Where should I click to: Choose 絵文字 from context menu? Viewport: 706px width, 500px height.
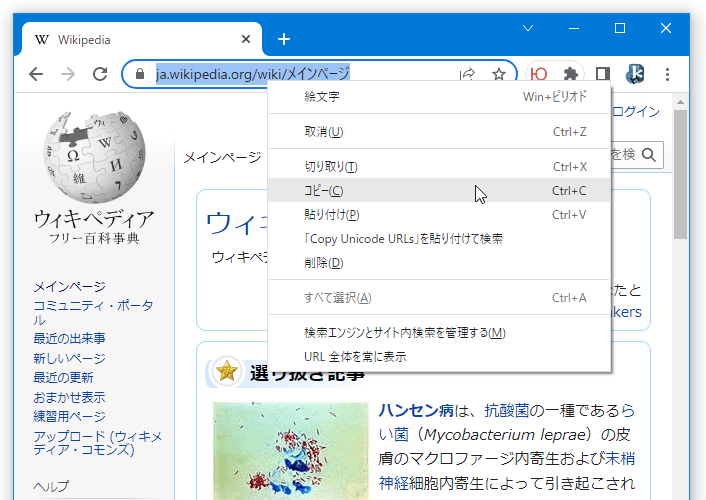pos(439,97)
